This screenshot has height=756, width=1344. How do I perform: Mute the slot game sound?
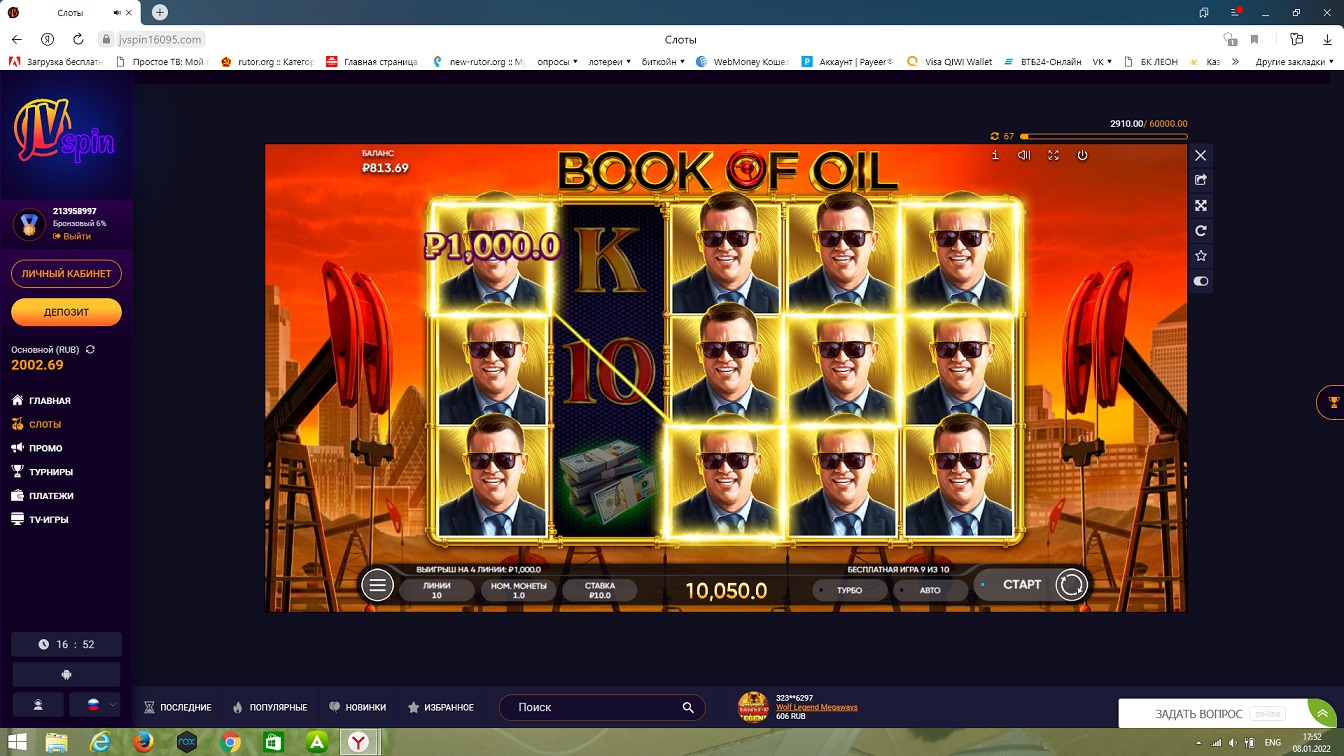[x=1024, y=156]
